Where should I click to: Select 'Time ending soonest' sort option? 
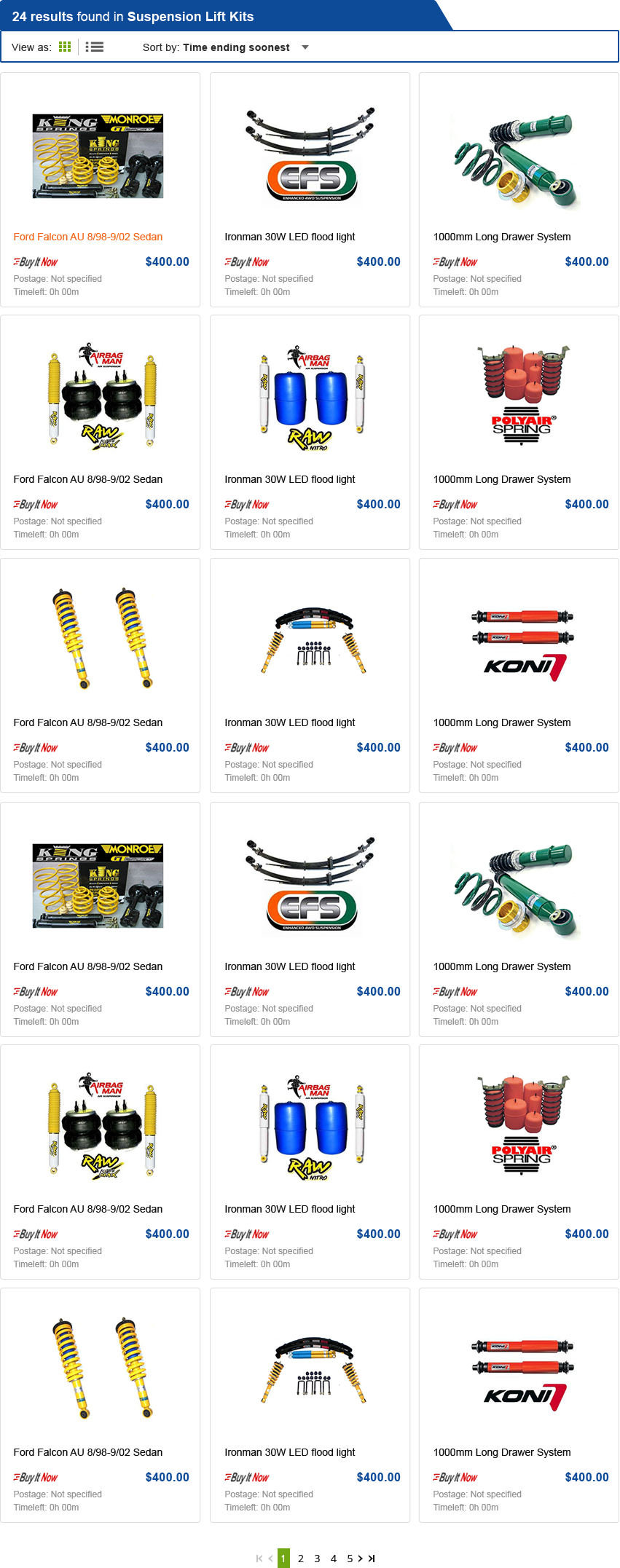point(236,47)
